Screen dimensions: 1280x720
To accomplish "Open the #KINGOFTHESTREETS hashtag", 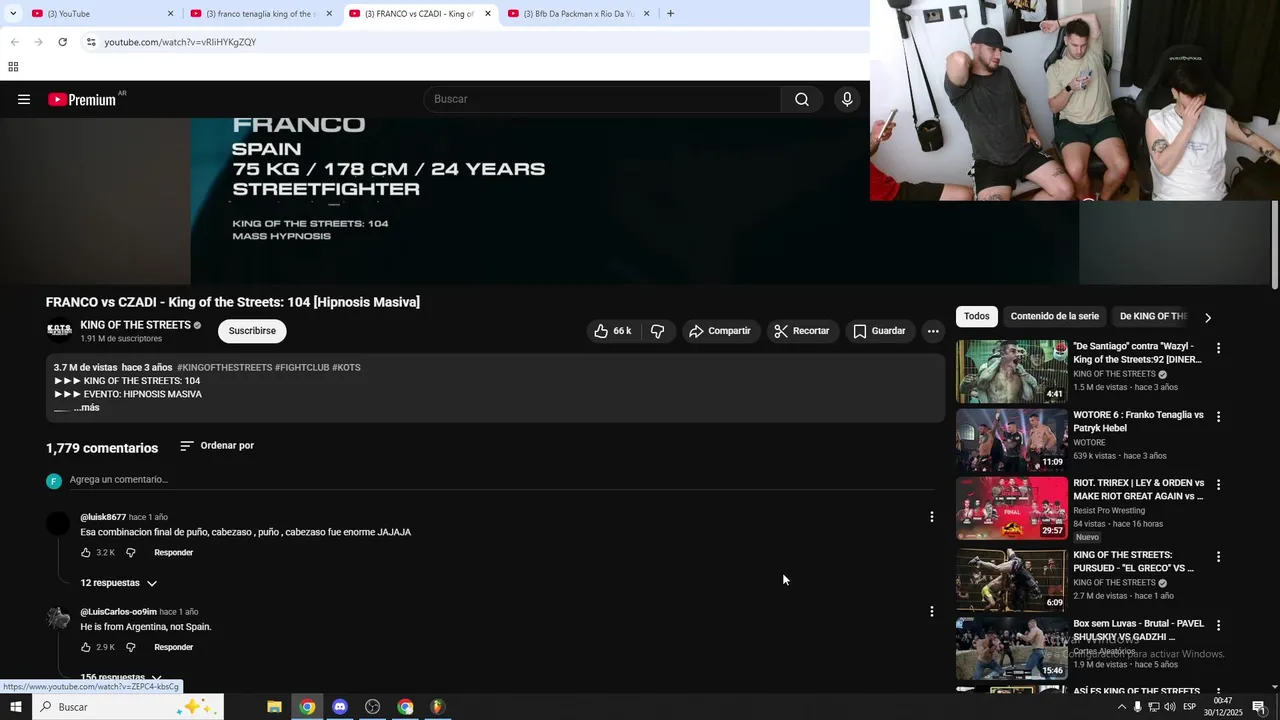I will pyautogui.click(x=224, y=368).
